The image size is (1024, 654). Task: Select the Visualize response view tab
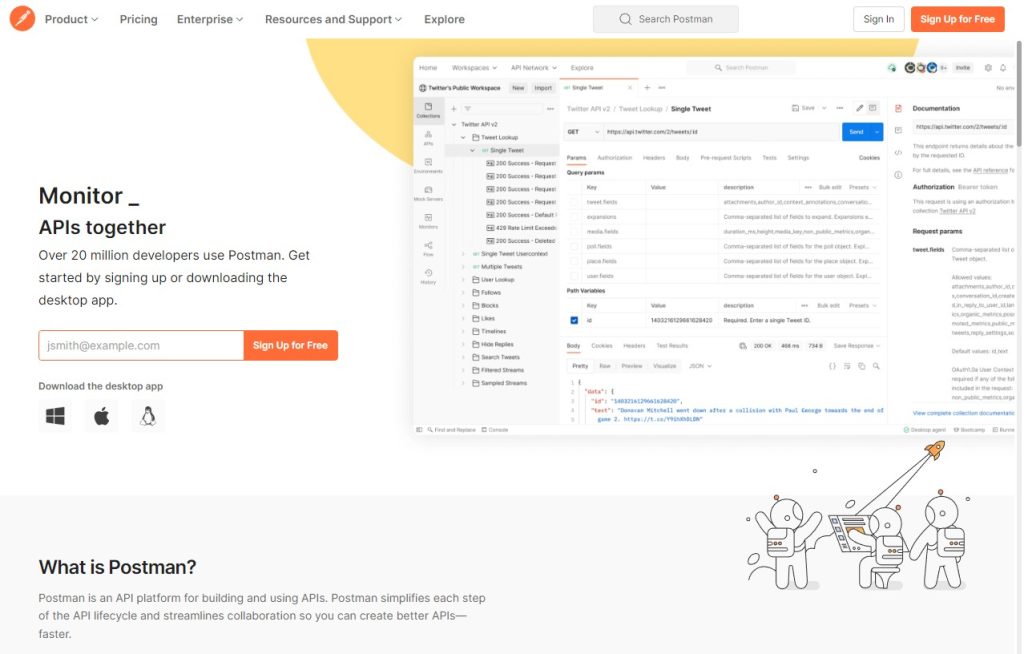coord(665,367)
